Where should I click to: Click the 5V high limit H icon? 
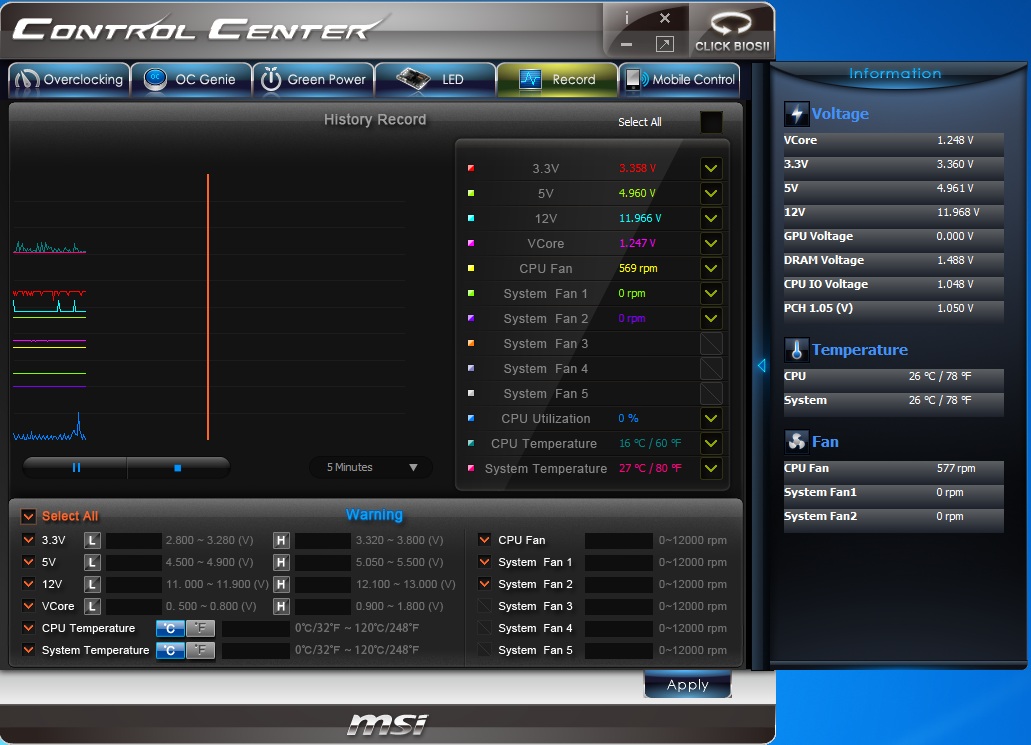pos(281,562)
